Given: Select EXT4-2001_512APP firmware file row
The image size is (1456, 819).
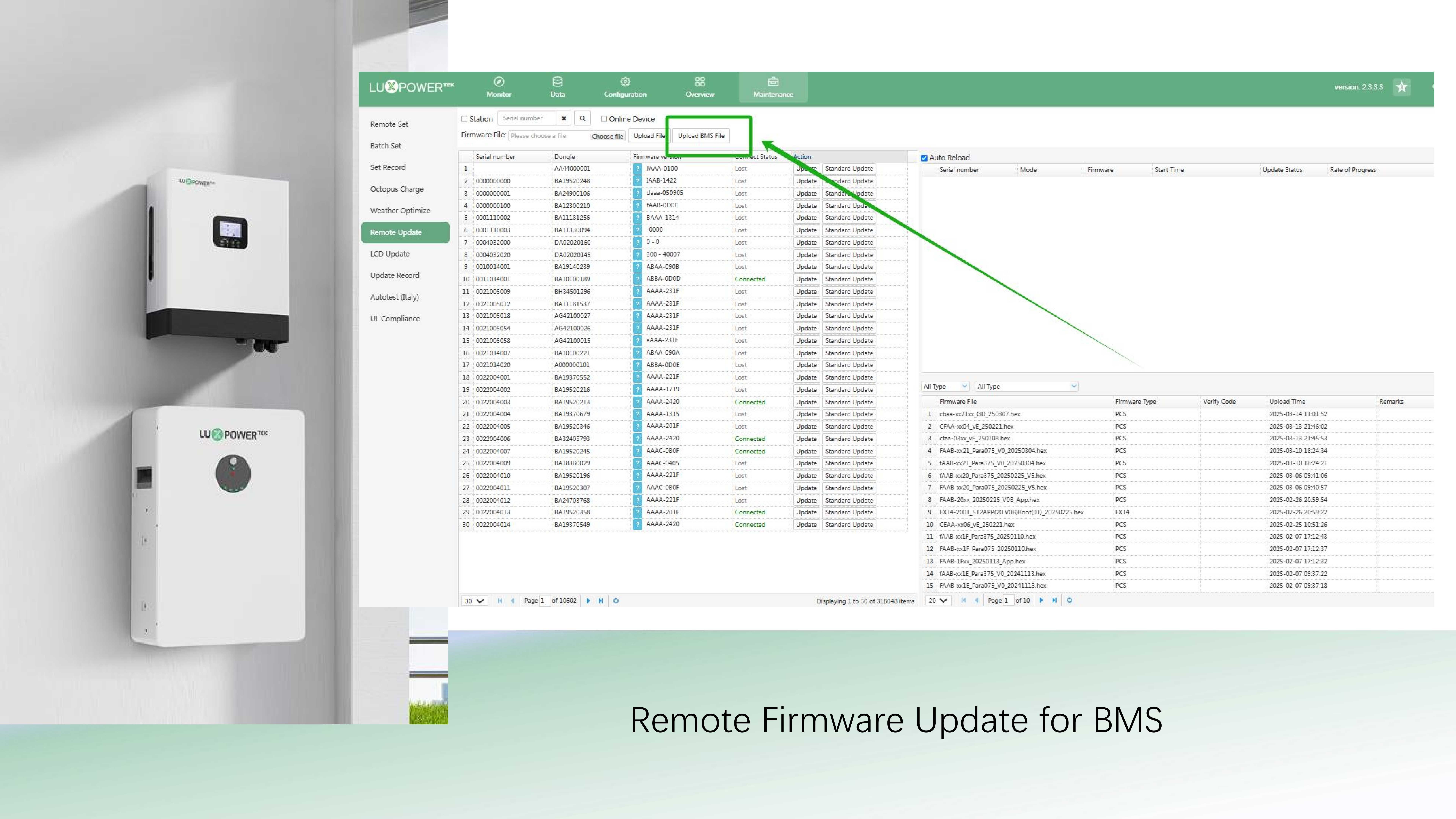Looking at the screenshot, I should tap(1178, 512).
